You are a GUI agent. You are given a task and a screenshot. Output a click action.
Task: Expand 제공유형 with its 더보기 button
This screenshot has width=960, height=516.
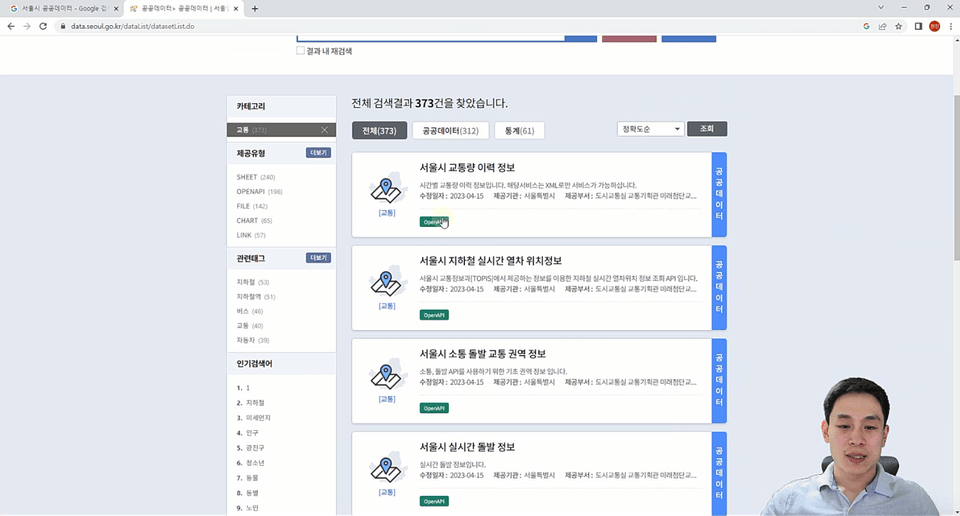(x=318, y=153)
